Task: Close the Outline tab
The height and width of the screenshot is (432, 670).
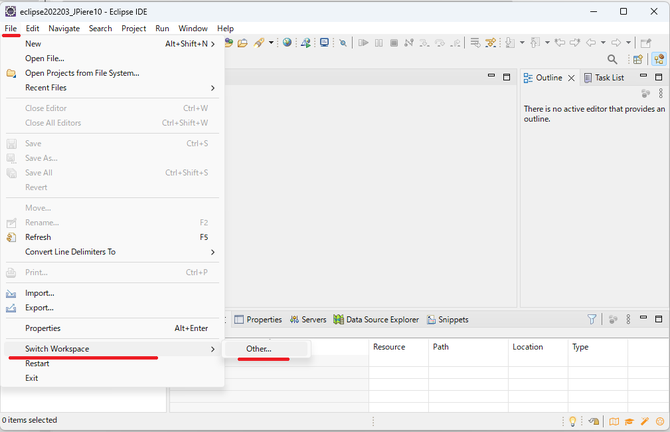Action: [572, 78]
